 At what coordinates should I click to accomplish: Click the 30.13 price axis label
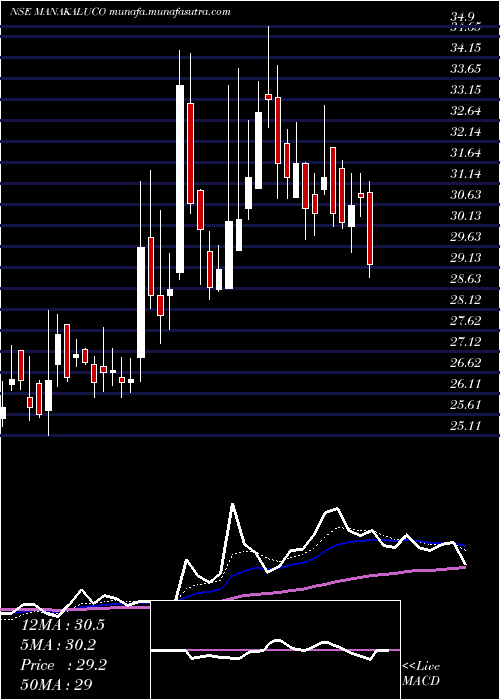[x=466, y=216]
